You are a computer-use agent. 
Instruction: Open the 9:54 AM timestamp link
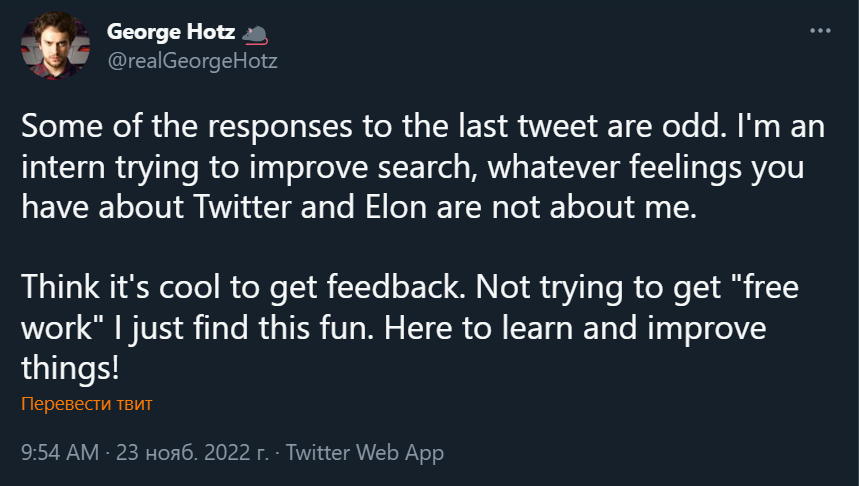pyautogui.click(x=59, y=452)
